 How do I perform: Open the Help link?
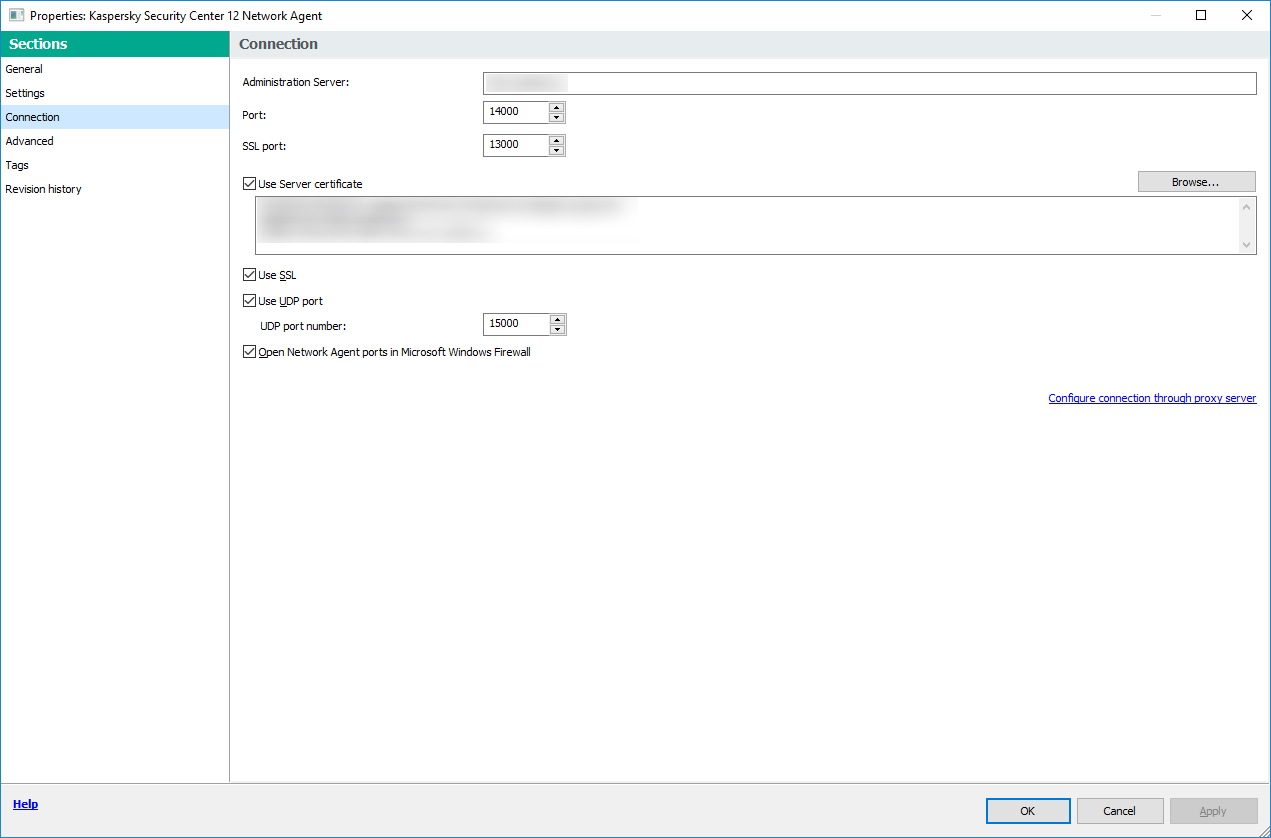point(25,804)
